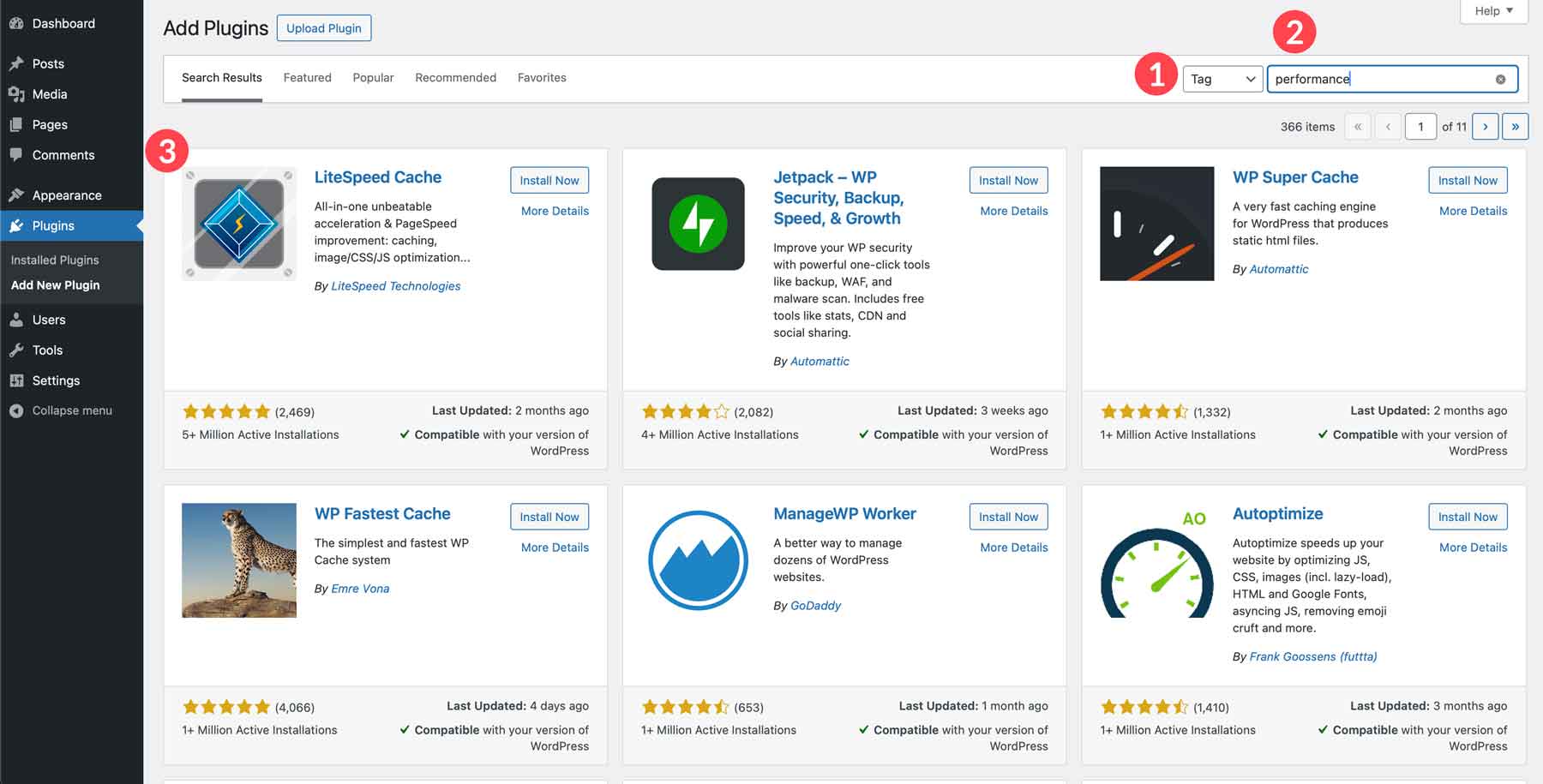View More Details for Autoptimize
1543x784 pixels.
1472,548
